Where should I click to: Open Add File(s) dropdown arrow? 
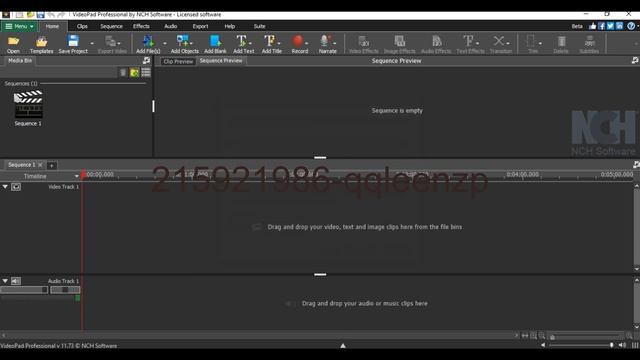(165, 43)
